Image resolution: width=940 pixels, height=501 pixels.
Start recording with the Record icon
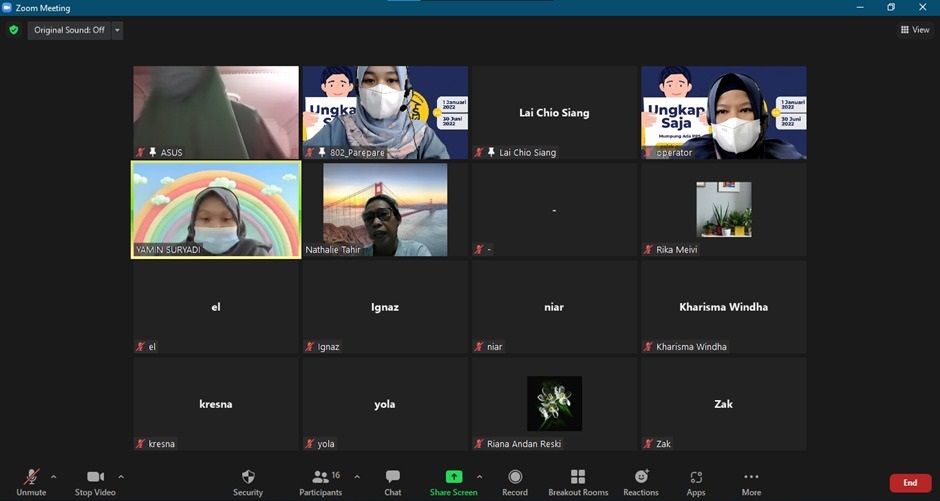(x=515, y=477)
